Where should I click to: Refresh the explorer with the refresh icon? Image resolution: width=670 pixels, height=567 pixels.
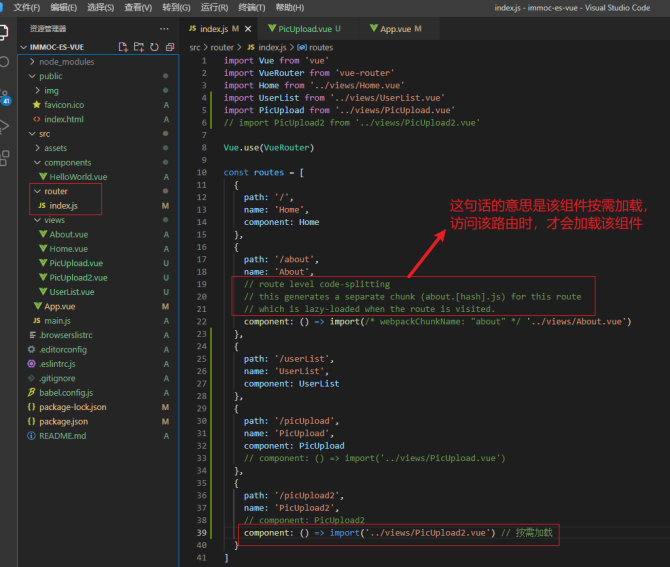pos(154,47)
